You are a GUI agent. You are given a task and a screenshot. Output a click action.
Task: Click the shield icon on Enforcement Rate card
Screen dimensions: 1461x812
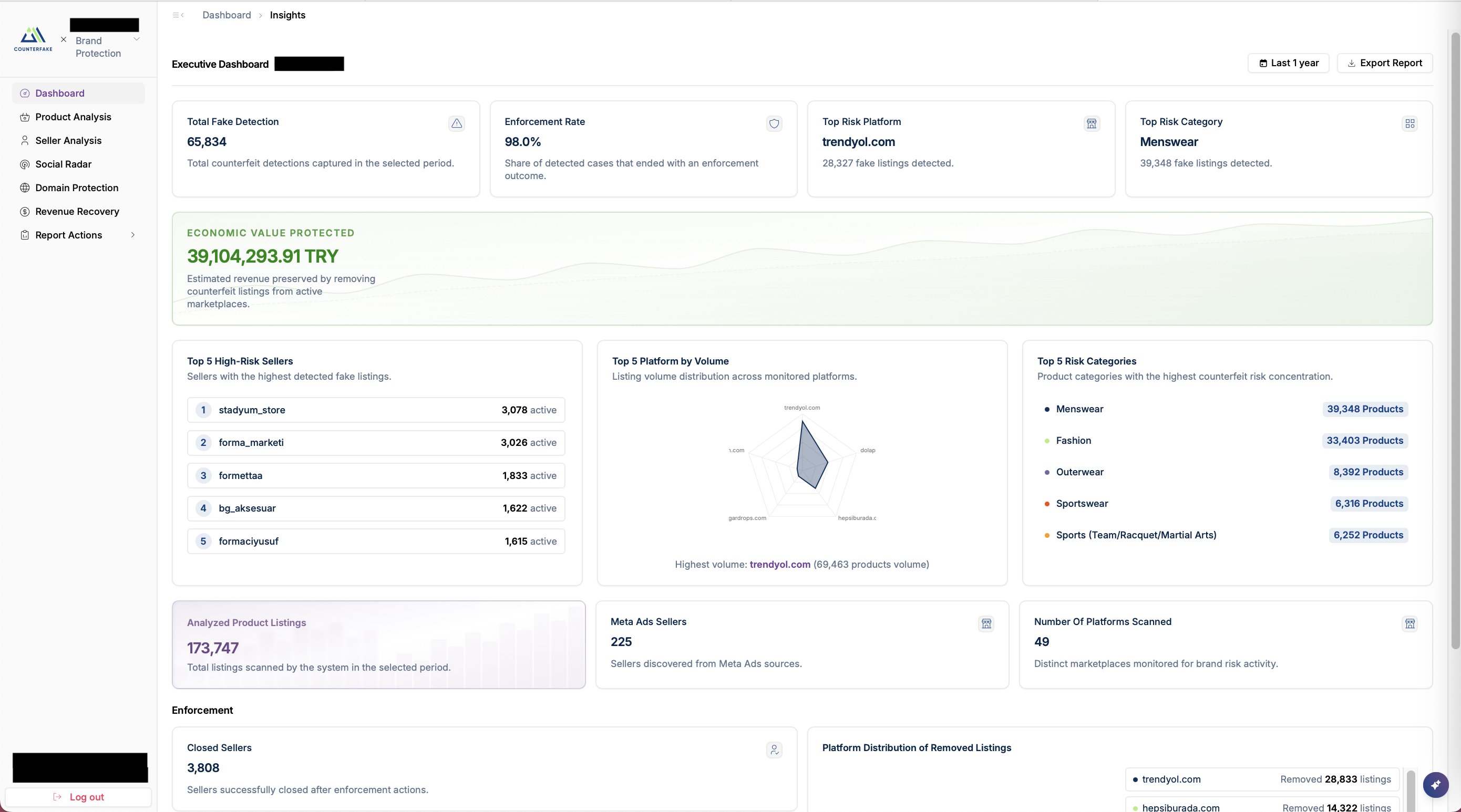pos(774,123)
